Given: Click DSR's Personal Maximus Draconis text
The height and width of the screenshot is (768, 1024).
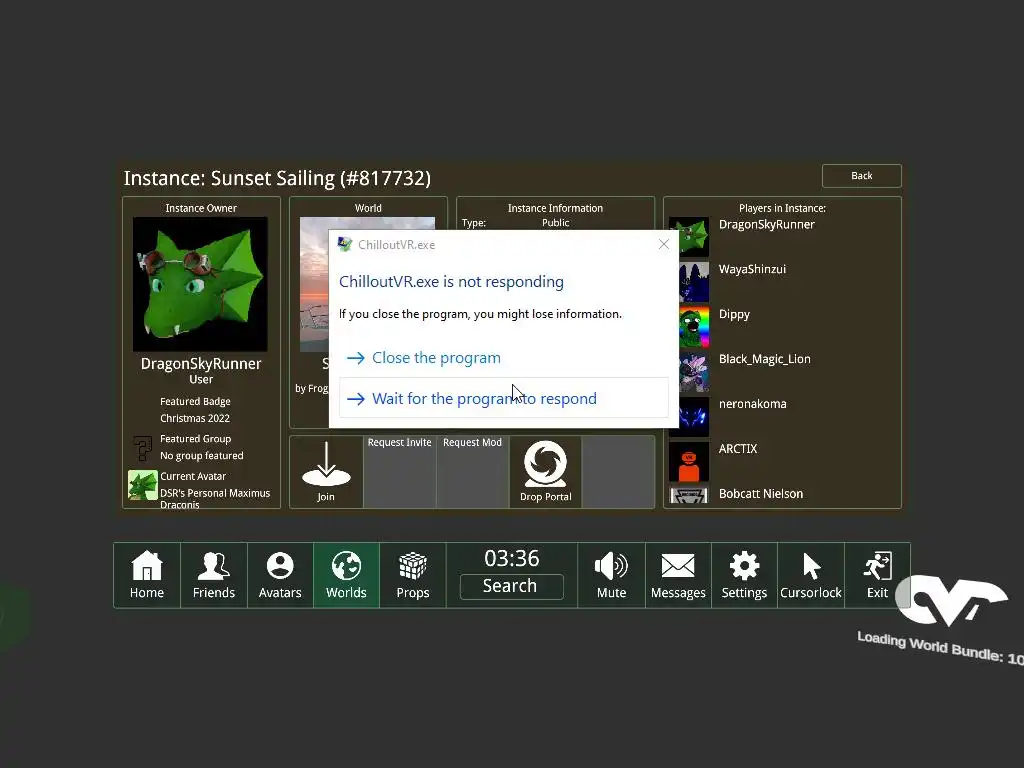Looking at the screenshot, I should [x=215, y=498].
